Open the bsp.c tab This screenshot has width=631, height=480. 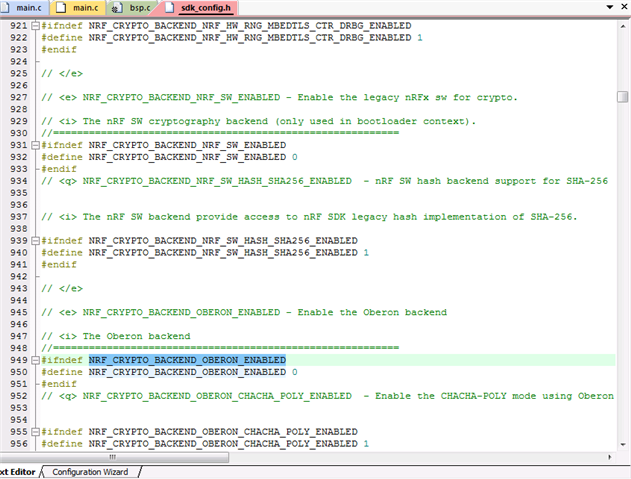coord(133,8)
